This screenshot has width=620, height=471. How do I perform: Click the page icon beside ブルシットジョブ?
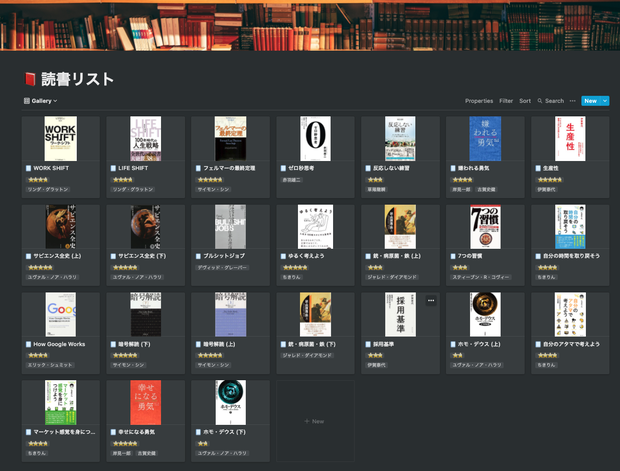(198, 256)
